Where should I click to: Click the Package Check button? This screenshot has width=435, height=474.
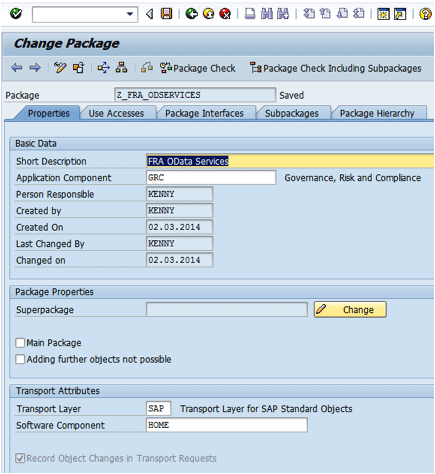point(198,68)
